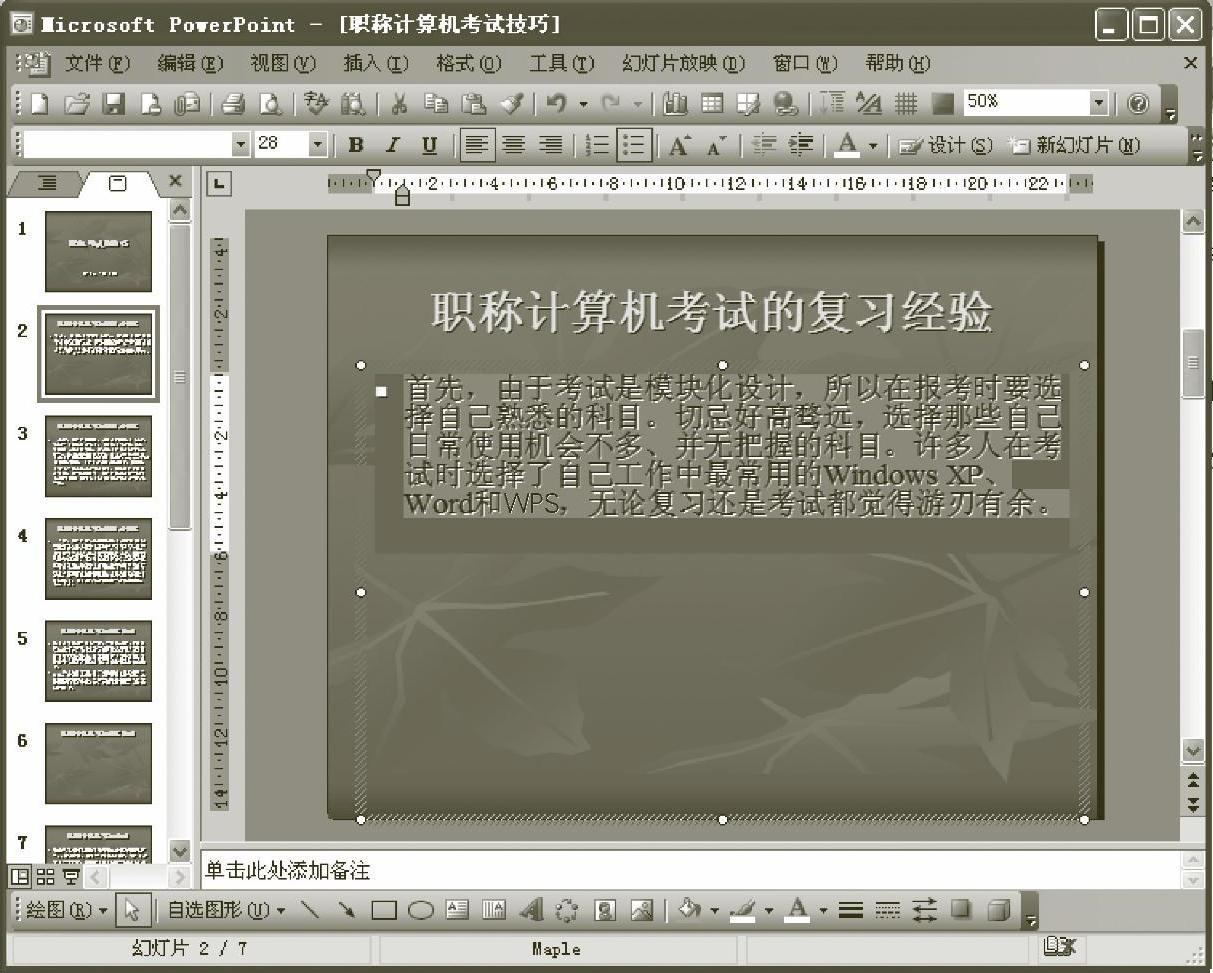Click the Print icon
The image size is (1213, 973).
234,103
